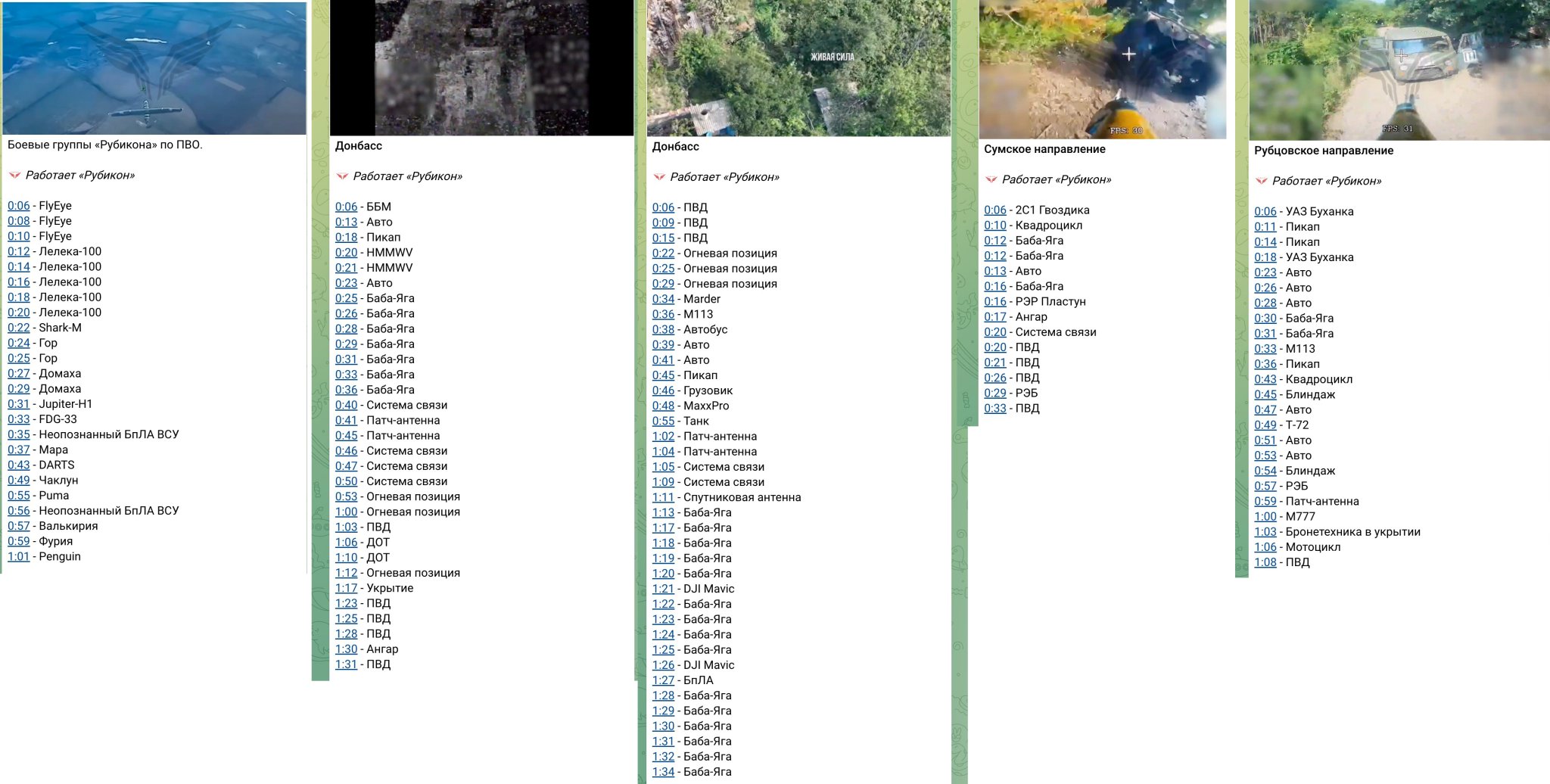
Task: Open the 0:06 timestamp for УАЗ Буханка
Action: point(1265,212)
